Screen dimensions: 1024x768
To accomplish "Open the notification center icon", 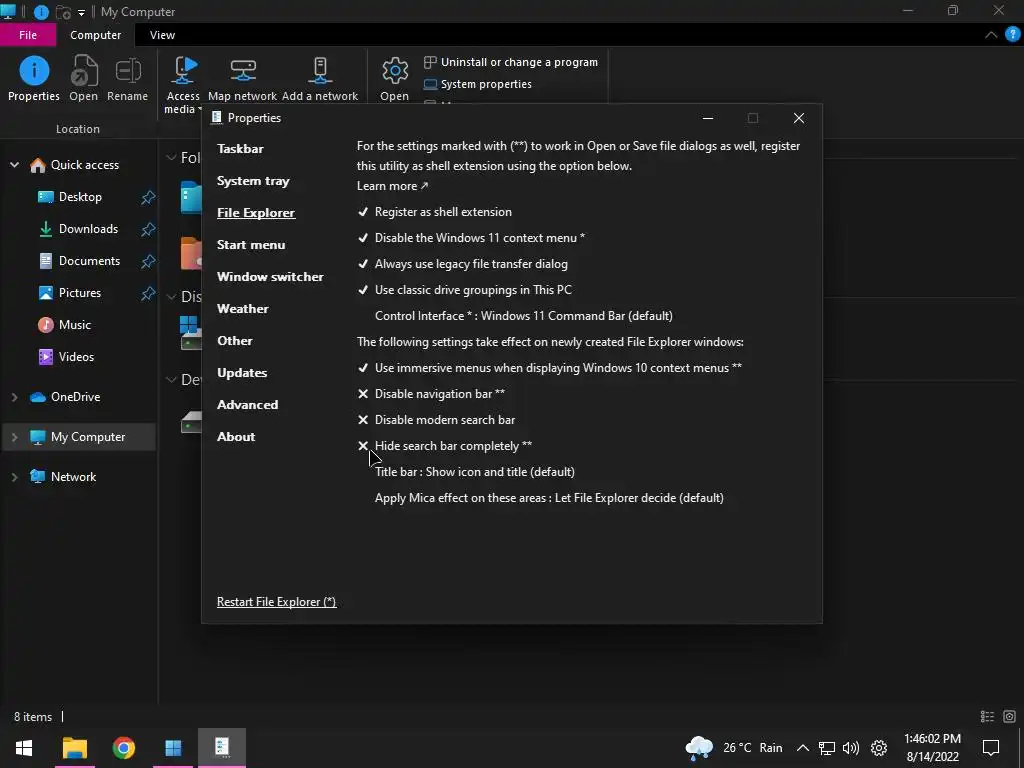I will click(x=991, y=748).
